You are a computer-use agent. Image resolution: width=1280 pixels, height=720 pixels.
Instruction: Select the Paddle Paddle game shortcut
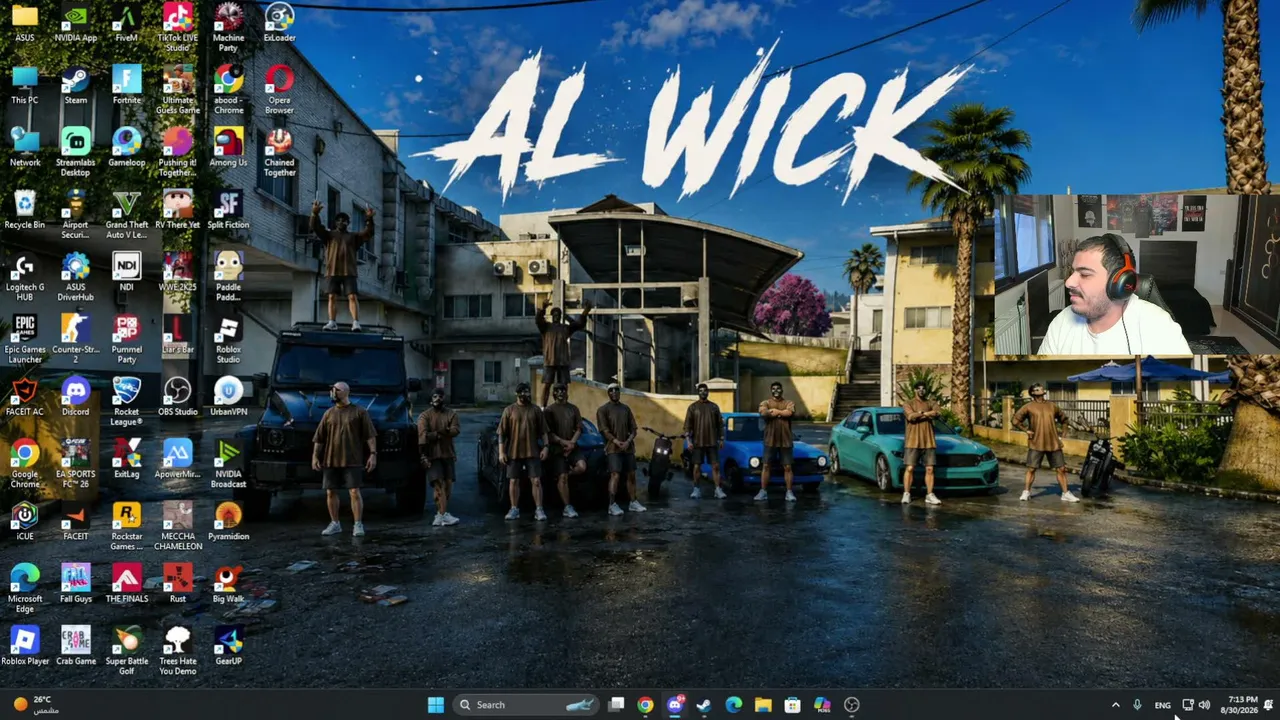[229, 278]
